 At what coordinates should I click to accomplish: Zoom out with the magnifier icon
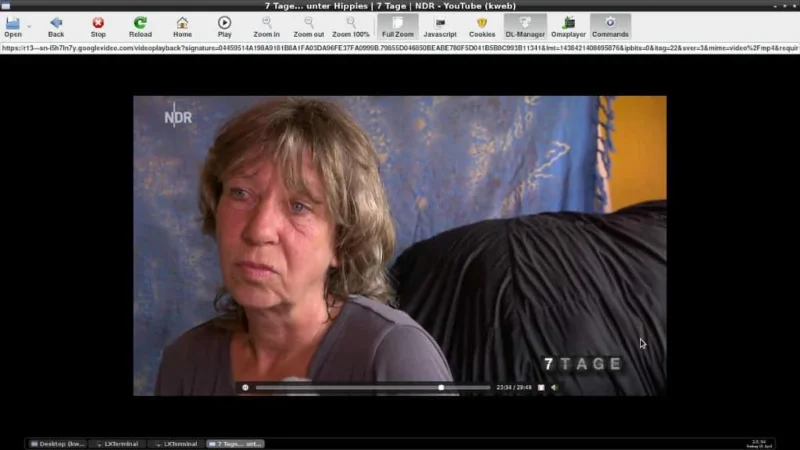pyautogui.click(x=309, y=27)
